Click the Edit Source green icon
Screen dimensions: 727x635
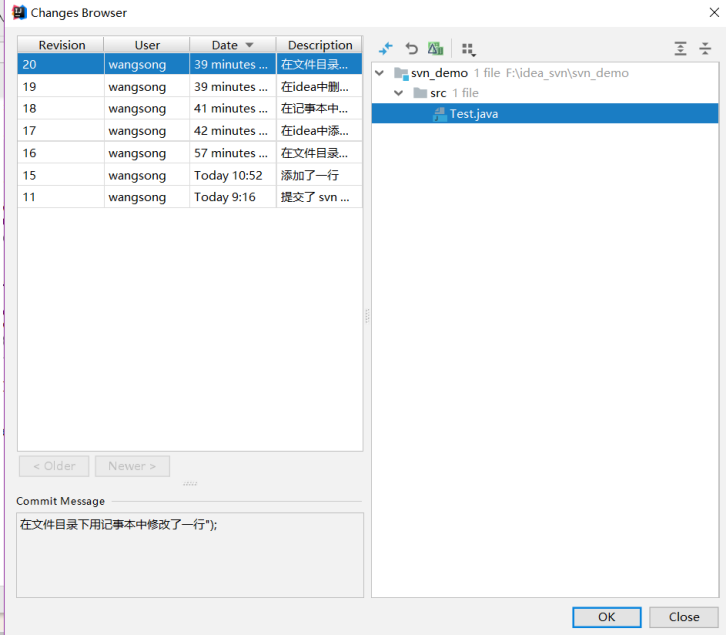coord(435,48)
